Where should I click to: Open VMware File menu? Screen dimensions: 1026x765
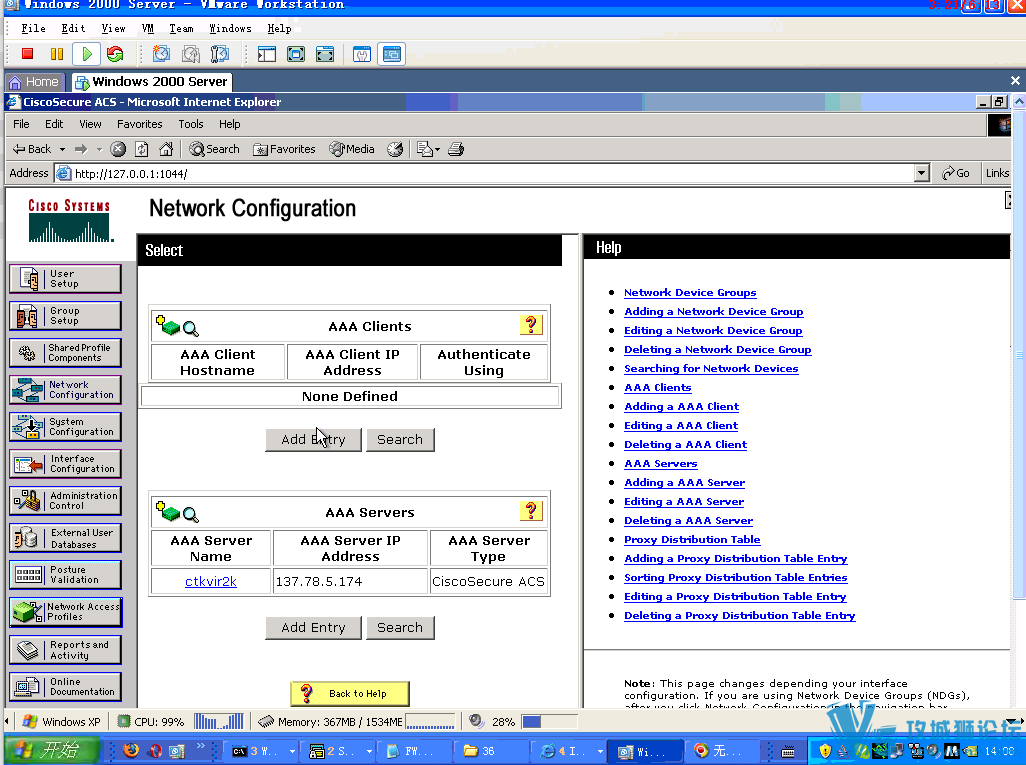[33, 28]
